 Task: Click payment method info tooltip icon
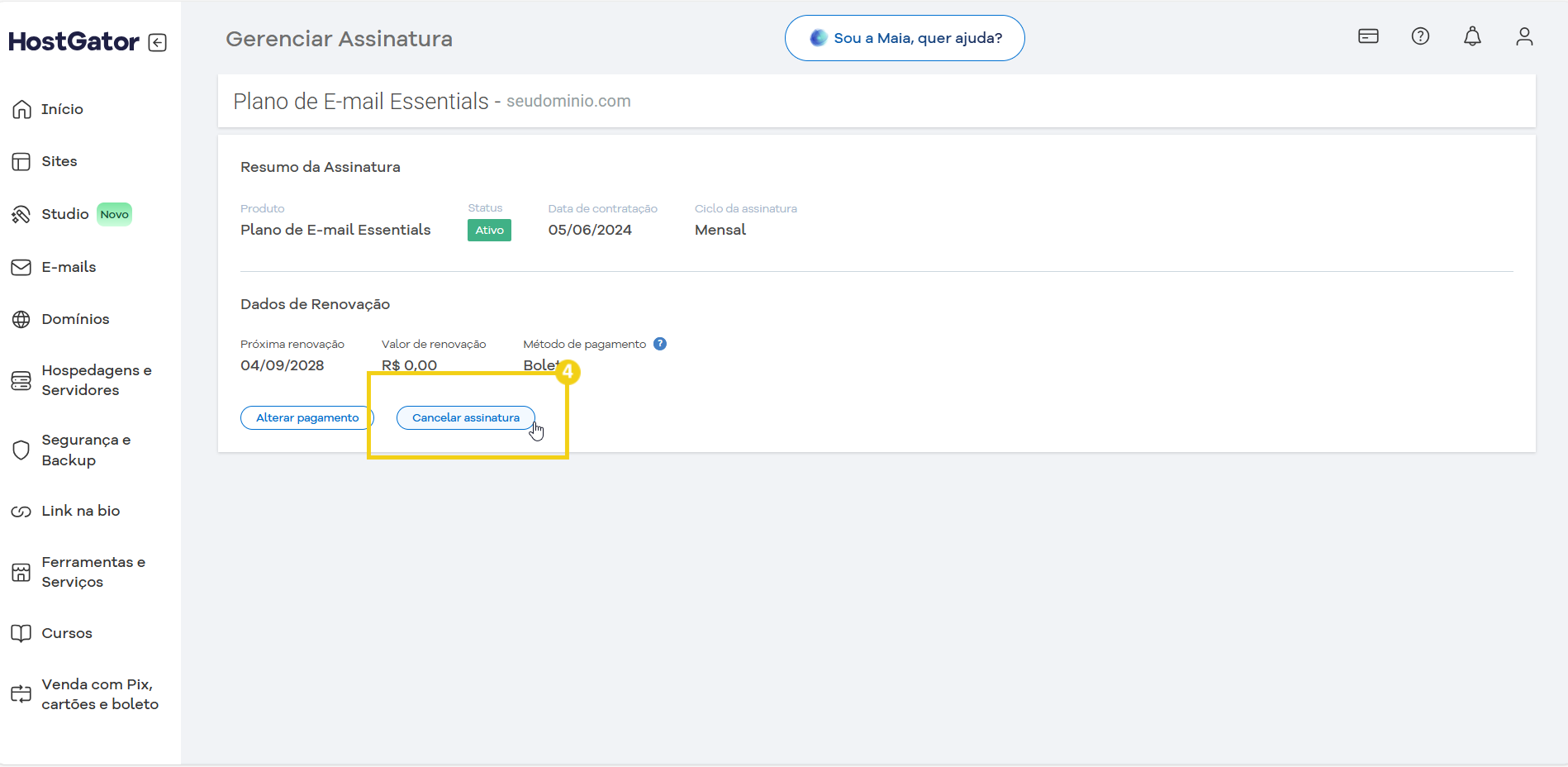click(660, 344)
